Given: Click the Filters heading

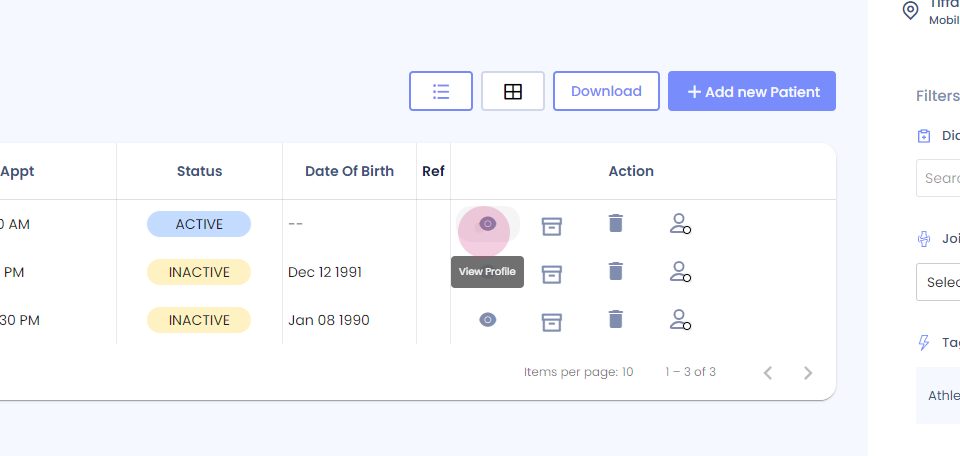Looking at the screenshot, I should 938,96.
